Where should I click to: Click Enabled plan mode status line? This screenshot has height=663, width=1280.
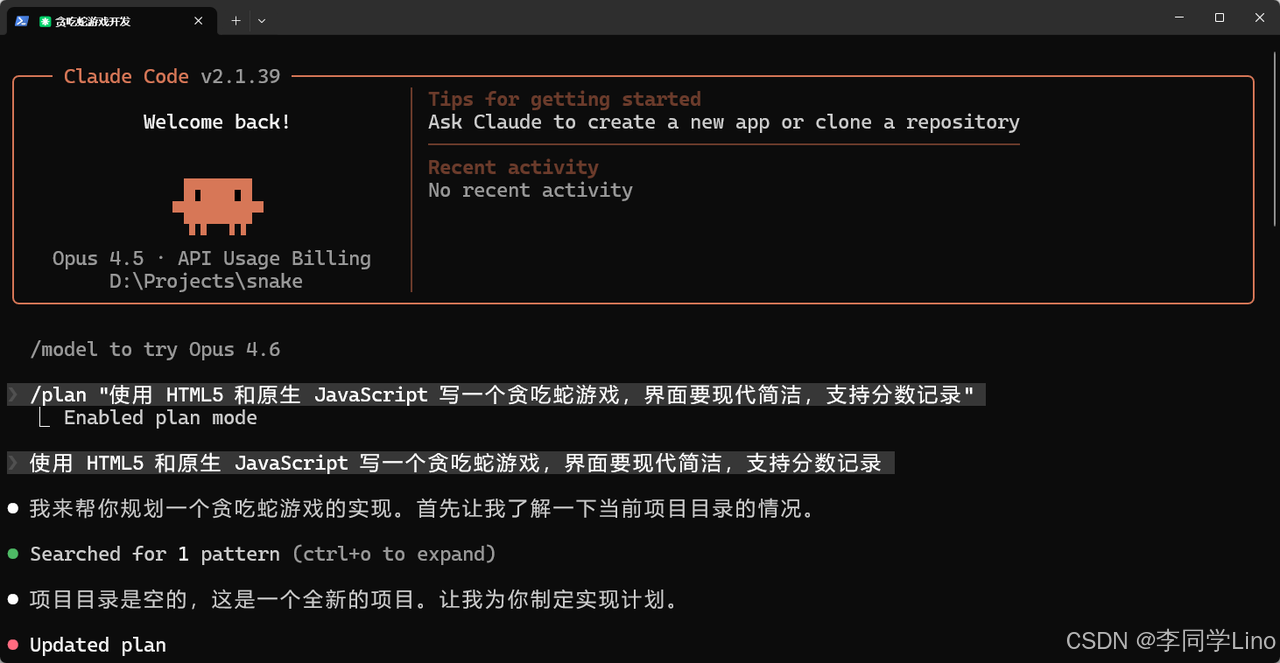coord(160,417)
